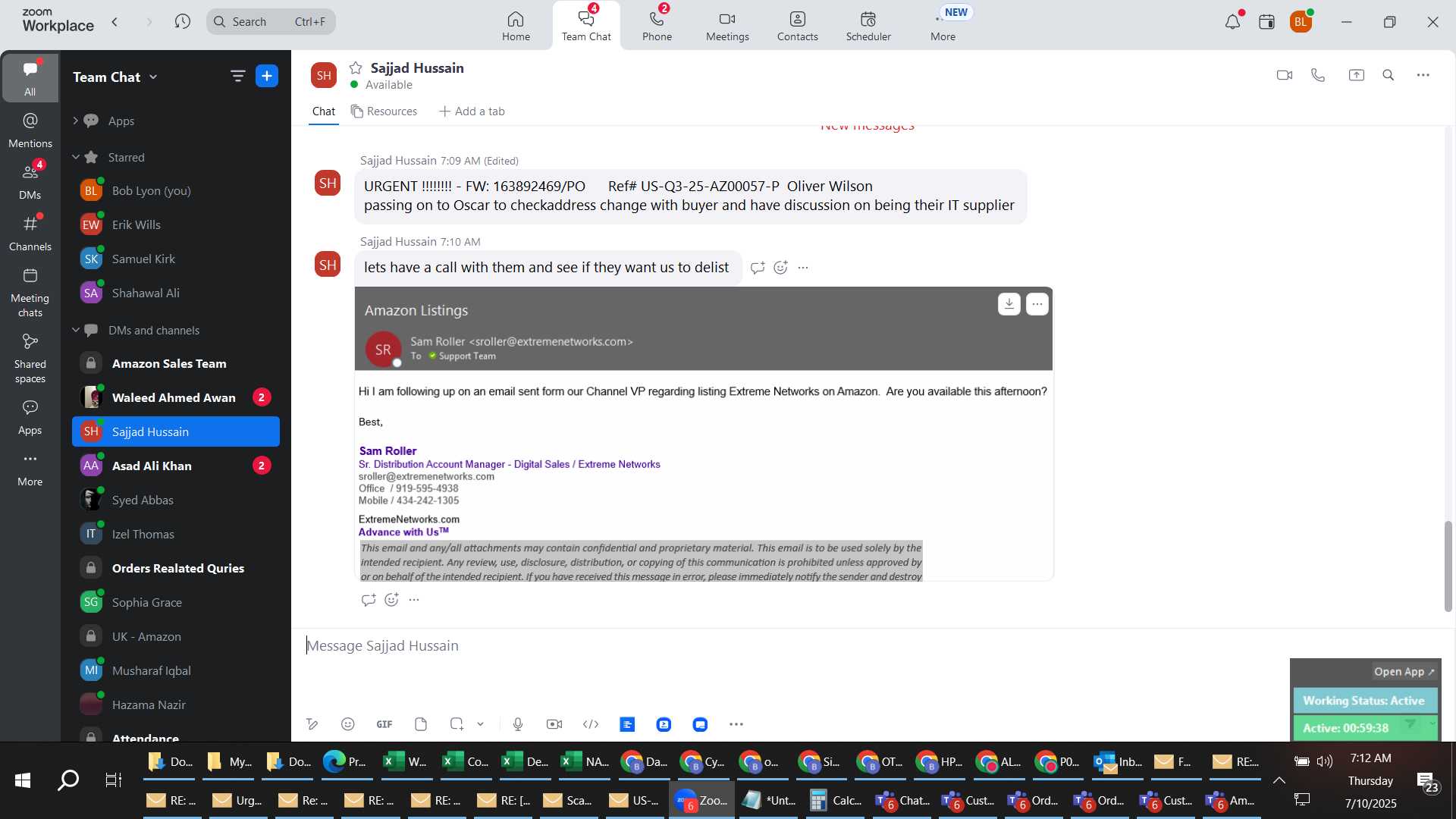Open the Contacts tab
Image resolution: width=1456 pixels, height=819 pixels.
tap(797, 26)
